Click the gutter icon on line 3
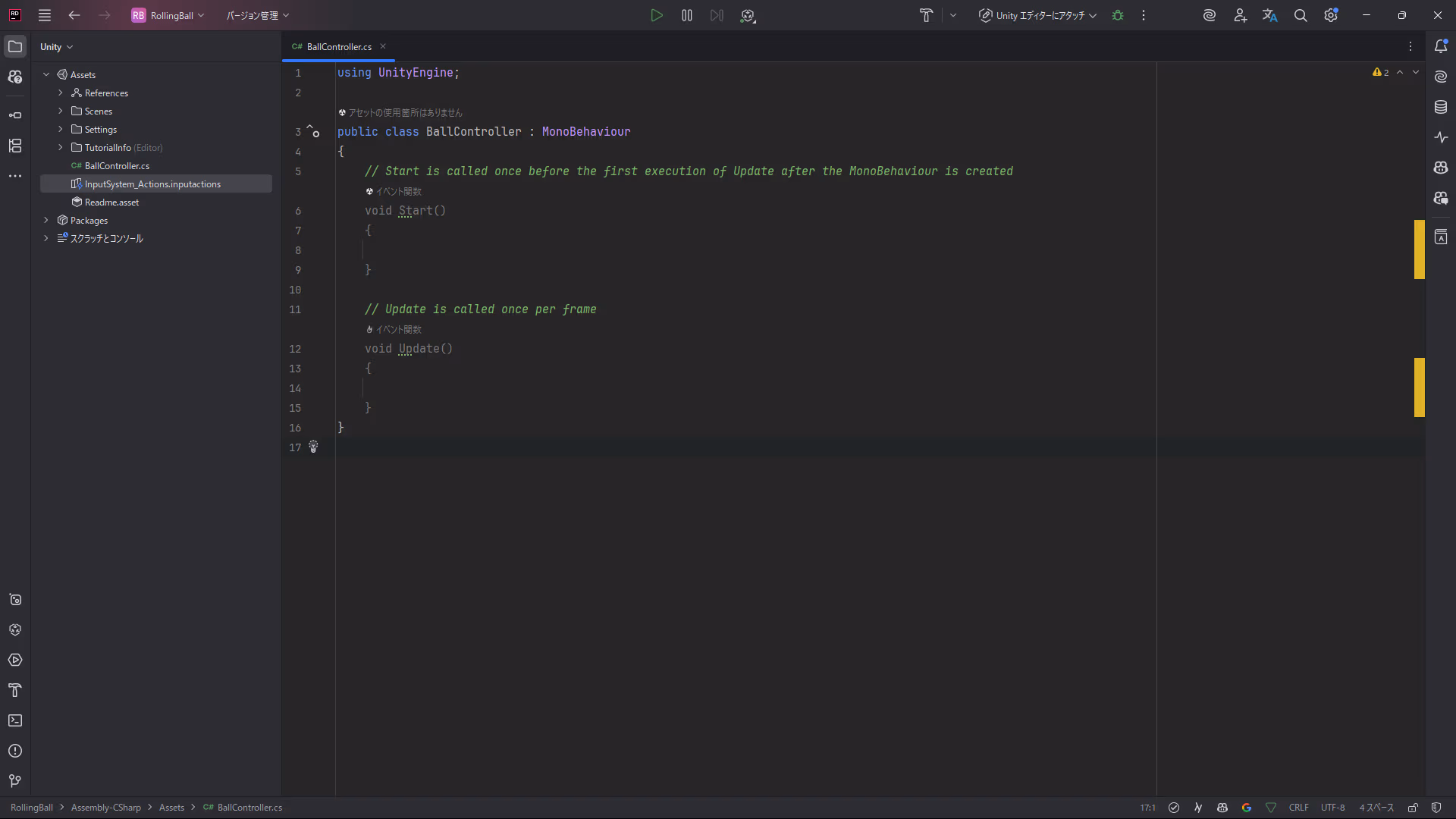The image size is (1456, 819). [313, 131]
